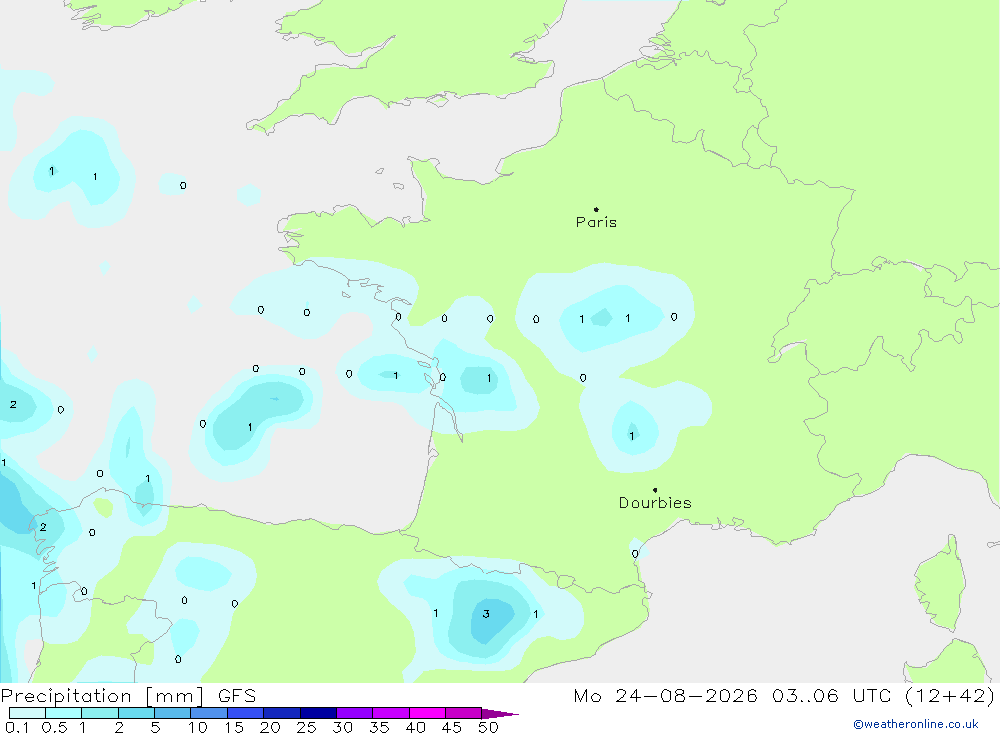Click the value '0' on the Mediterranean coast
This screenshot has width=1000, height=733.
pos(635,554)
